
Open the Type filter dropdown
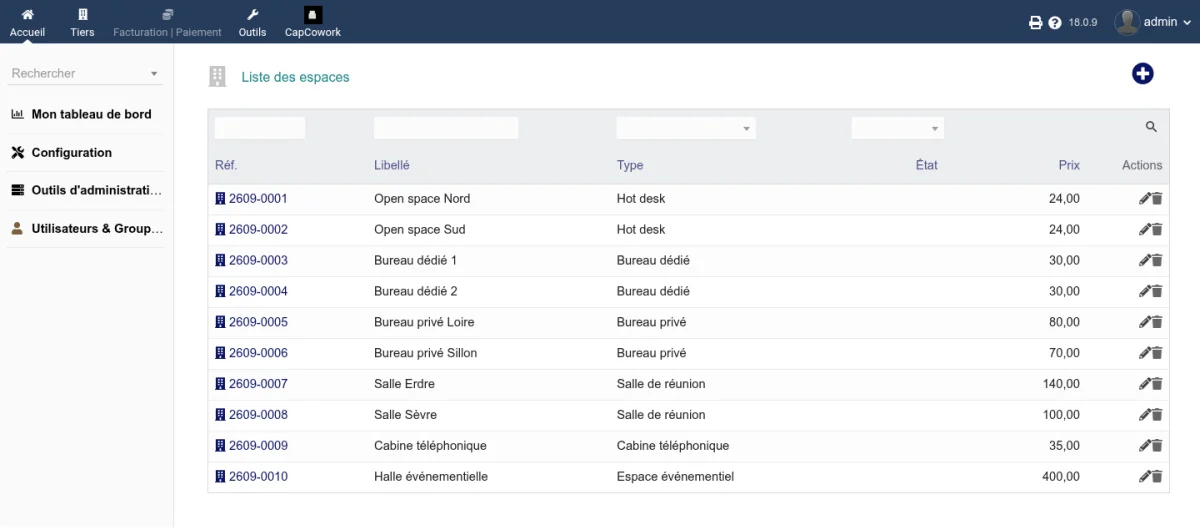pyautogui.click(x=686, y=128)
